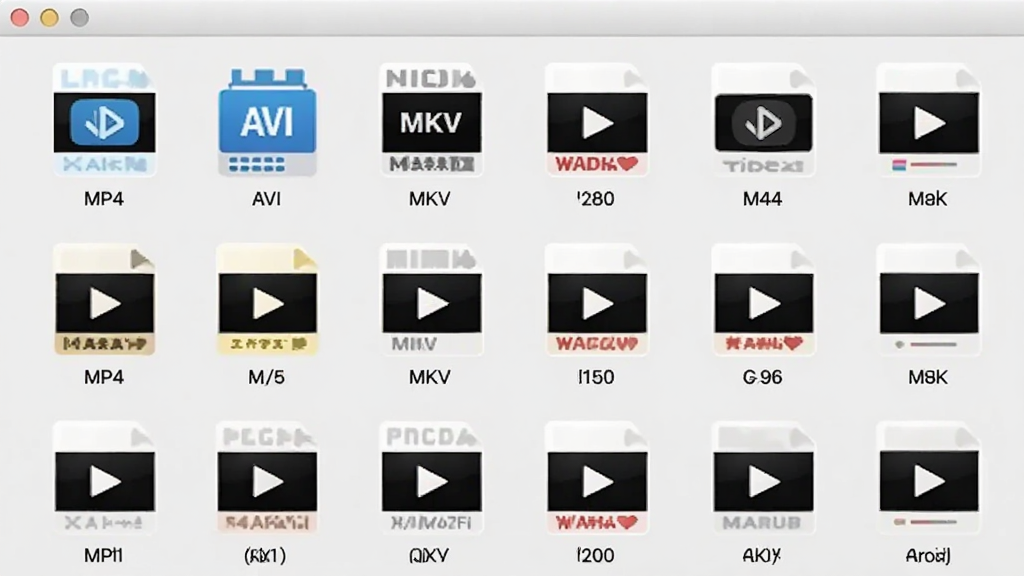
Task: Open the video file icon labeled MaK
Action: point(929,120)
